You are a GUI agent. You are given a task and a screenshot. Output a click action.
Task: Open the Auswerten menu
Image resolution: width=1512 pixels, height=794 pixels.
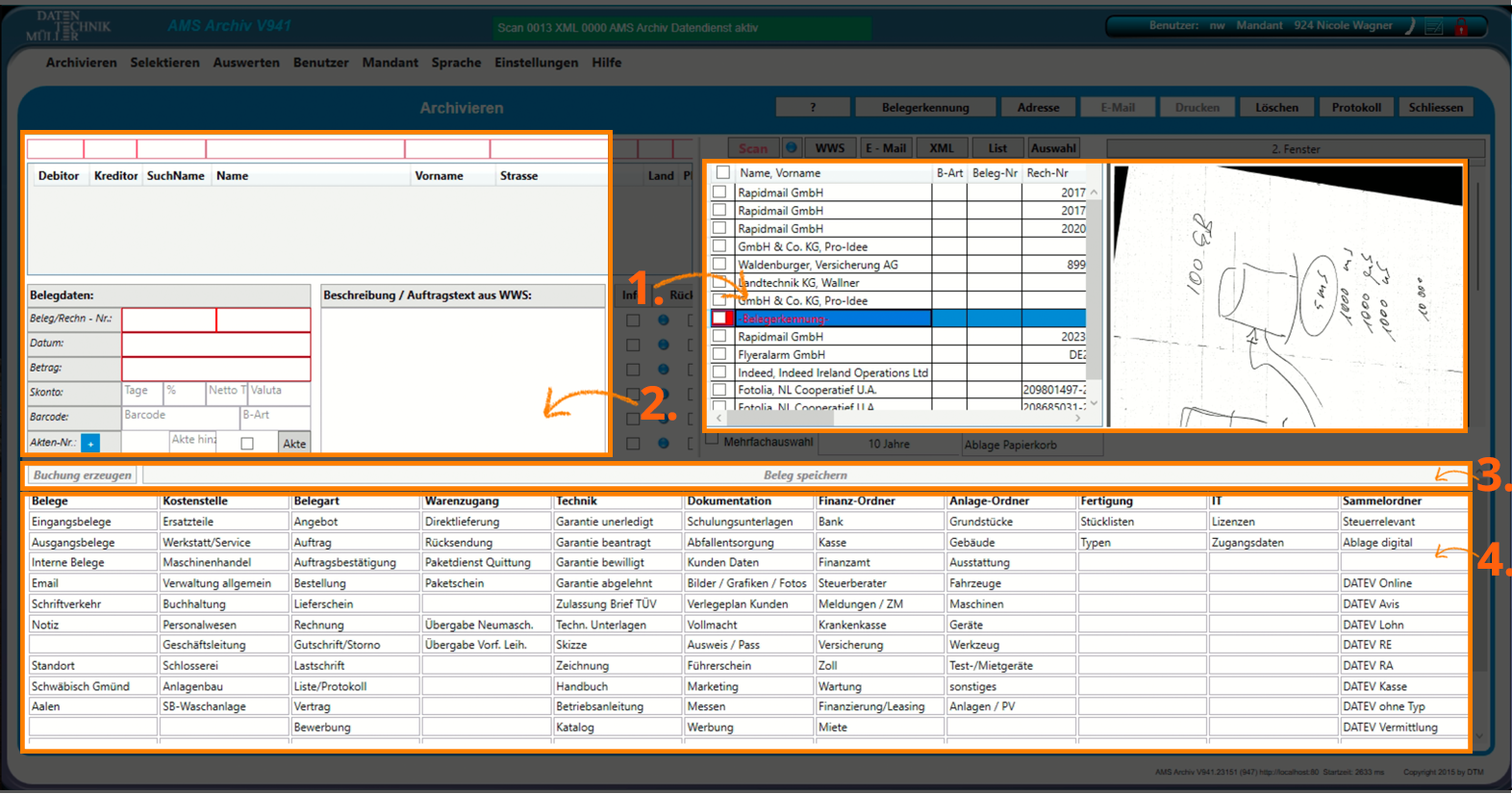(246, 63)
